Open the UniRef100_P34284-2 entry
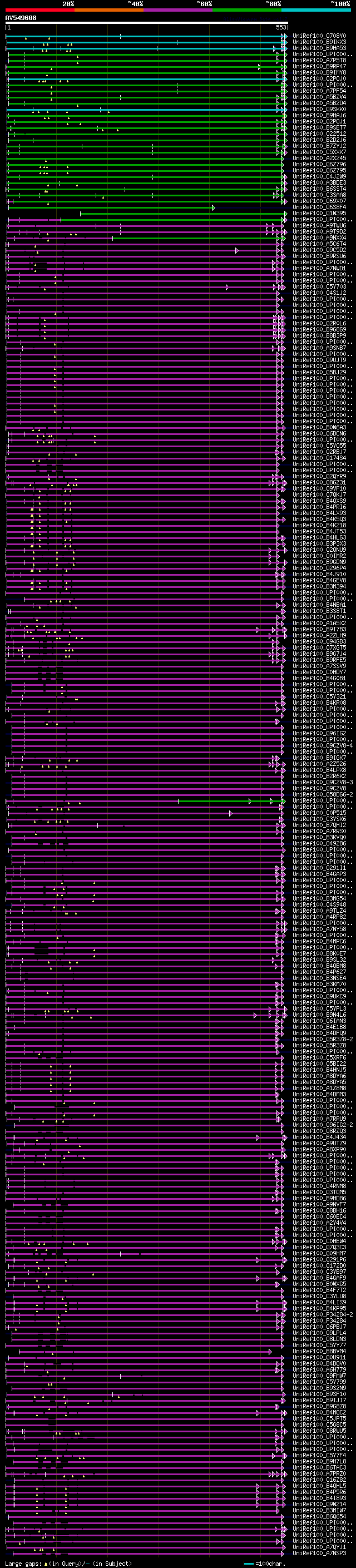356x1568 pixels. click(x=323, y=1314)
